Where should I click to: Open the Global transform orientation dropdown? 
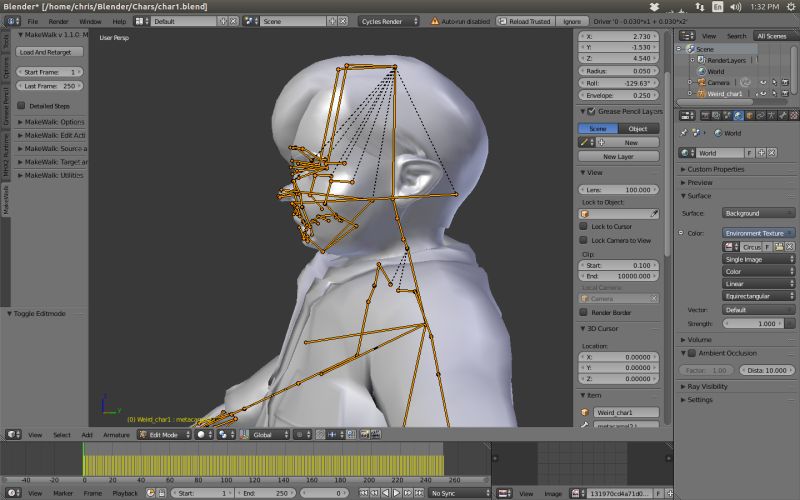click(x=264, y=434)
